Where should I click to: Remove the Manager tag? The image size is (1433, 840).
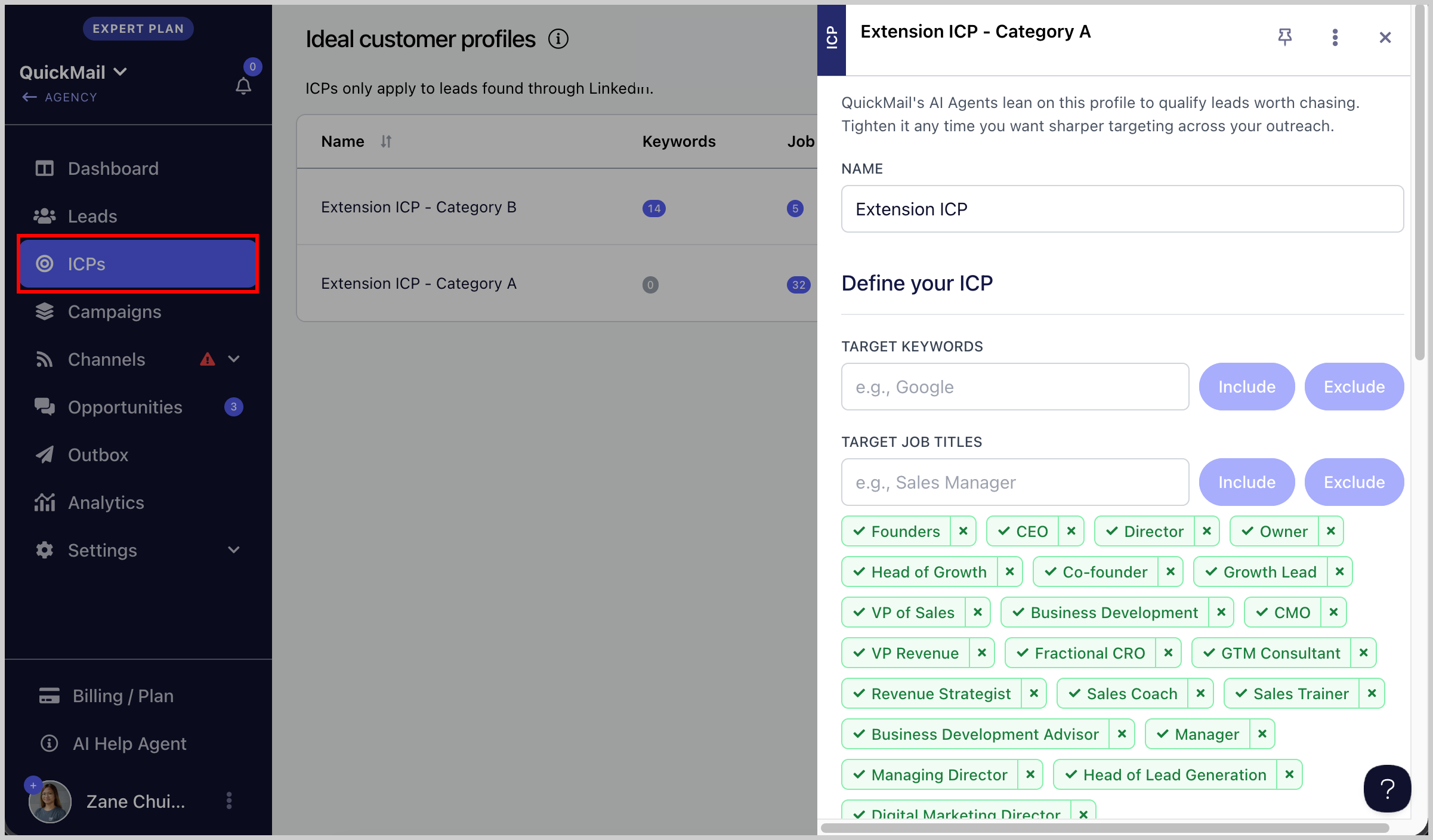click(x=1262, y=734)
